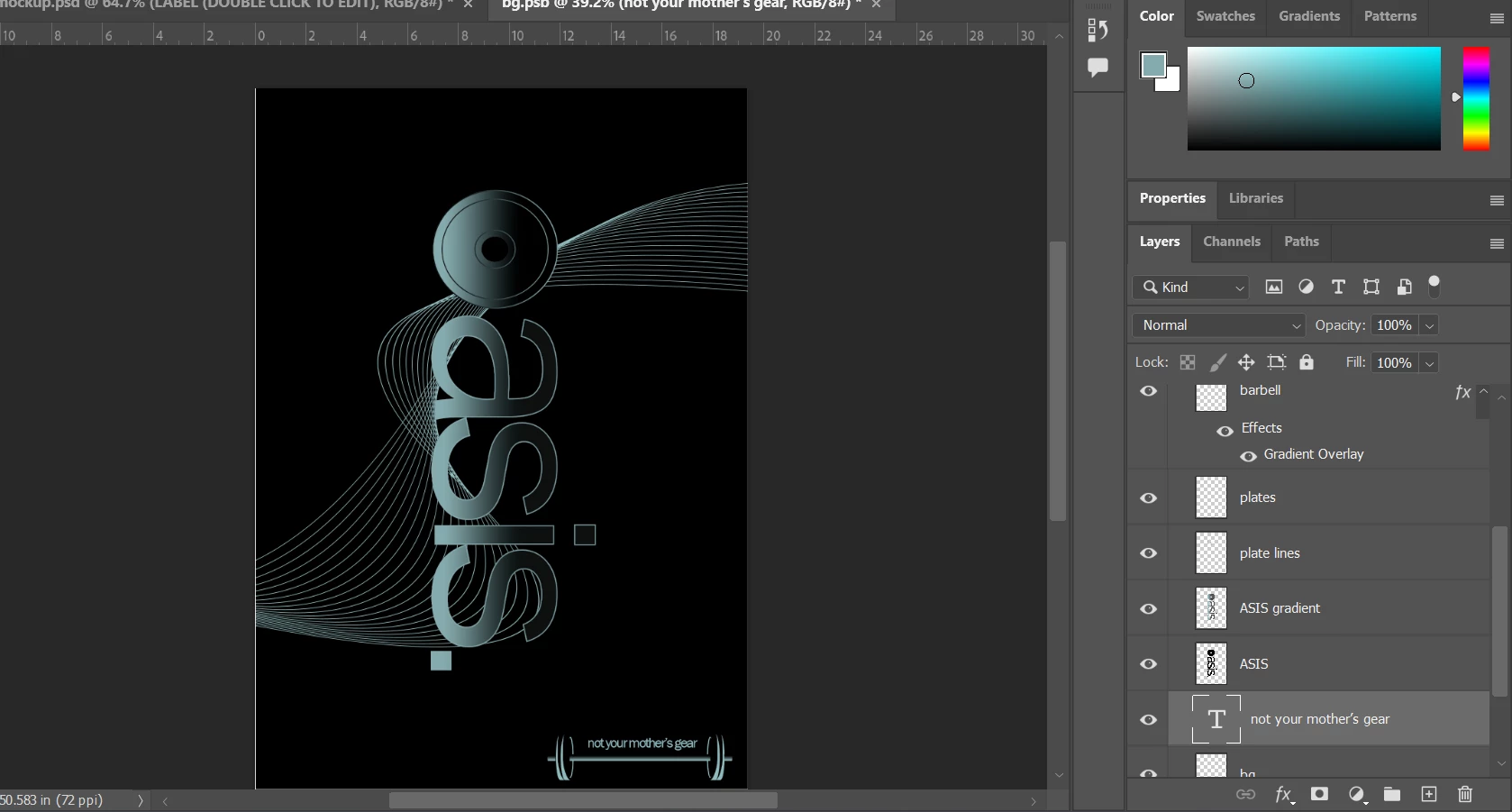1512x812 pixels.
Task: Switch to the Channels tab
Action: (1232, 242)
